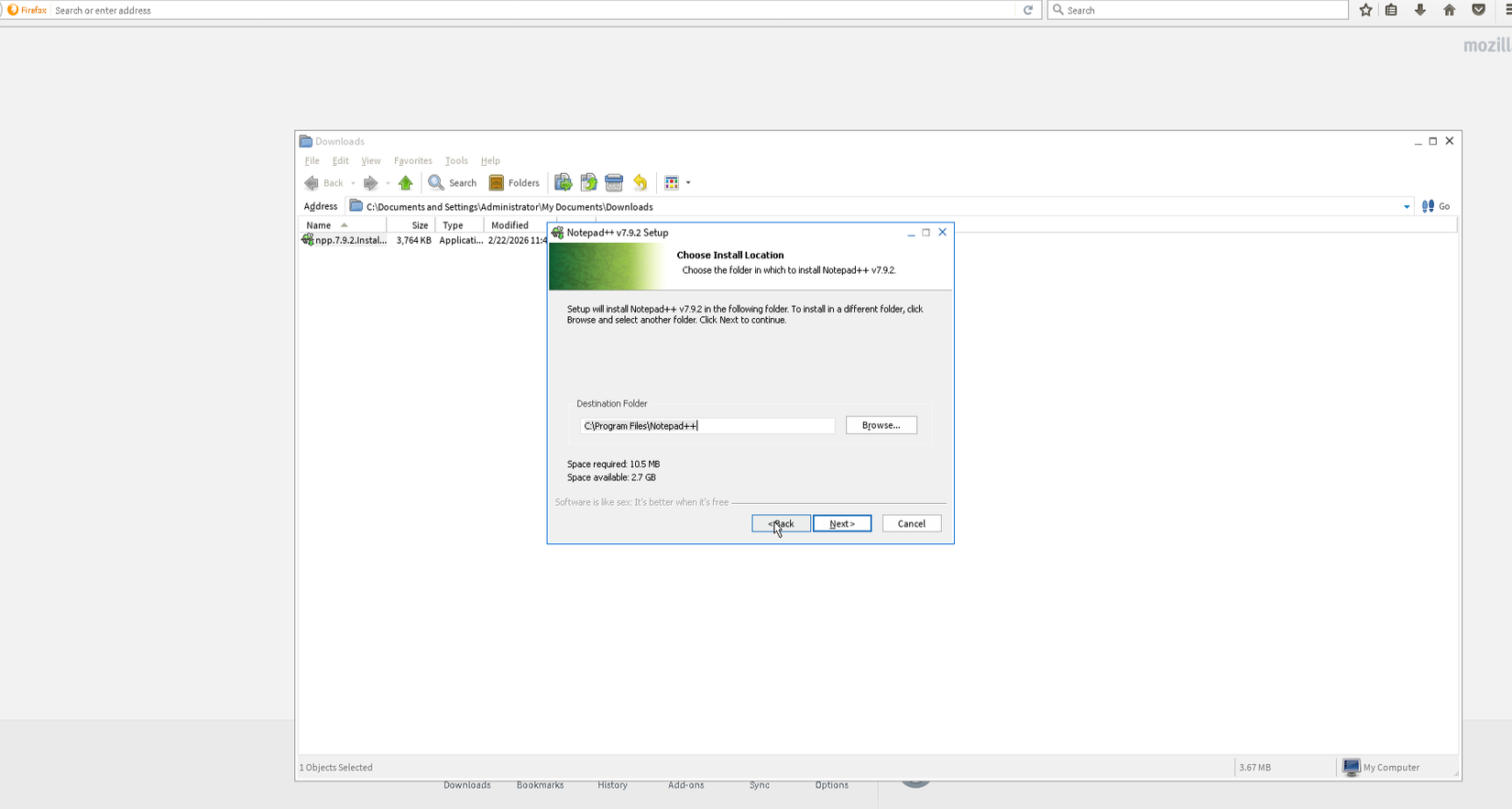Click the 3,764 KB size cell
Viewport: 1512px width, 809px height.
pyautogui.click(x=413, y=241)
